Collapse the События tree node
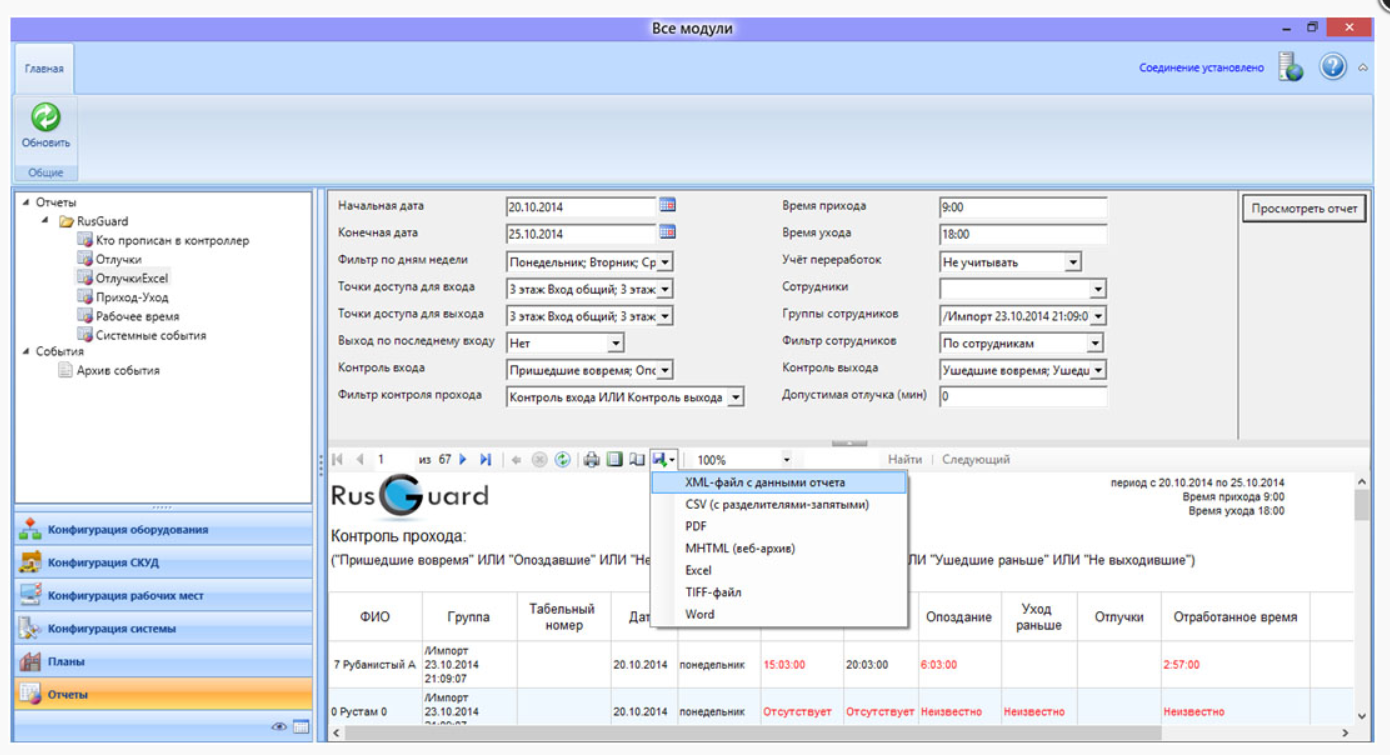The image size is (1390, 755). click(x=26, y=352)
